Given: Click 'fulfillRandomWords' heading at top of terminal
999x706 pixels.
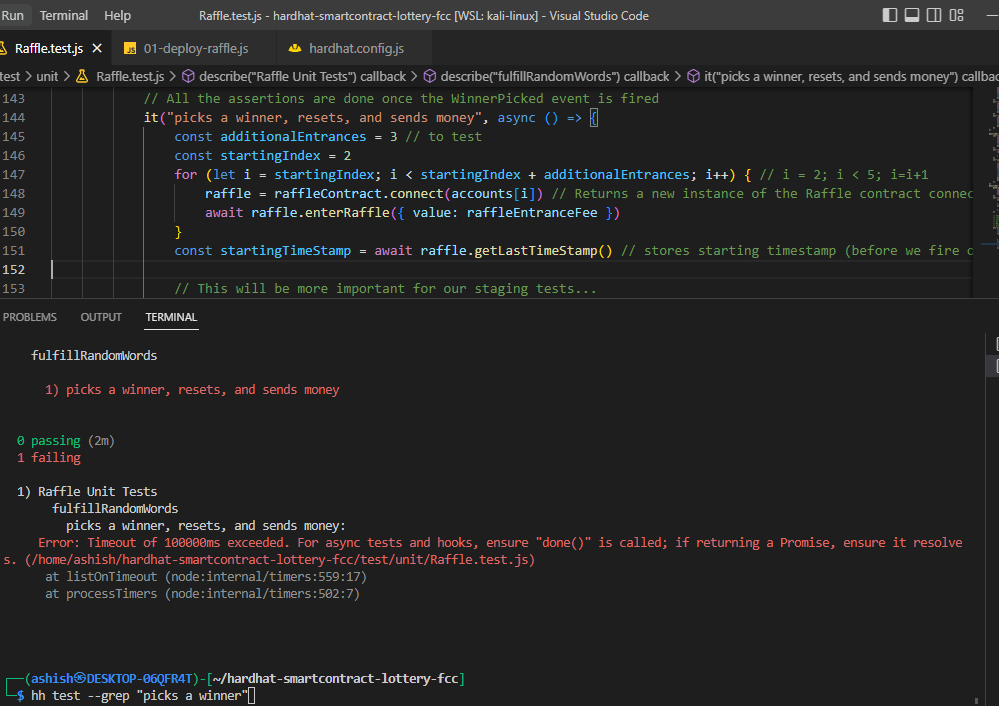Looking at the screenshot, I should coord(94,356).
